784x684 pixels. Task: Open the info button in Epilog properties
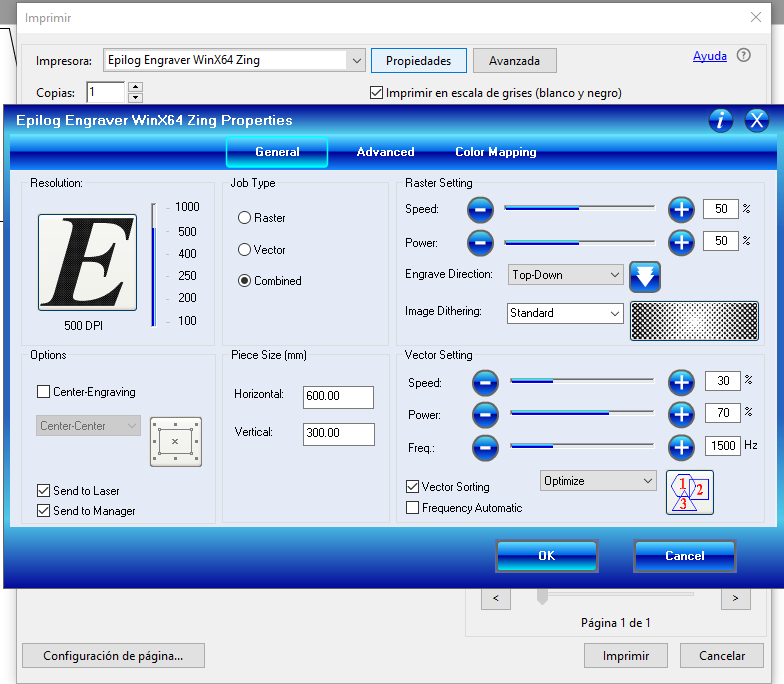[720, 120]
